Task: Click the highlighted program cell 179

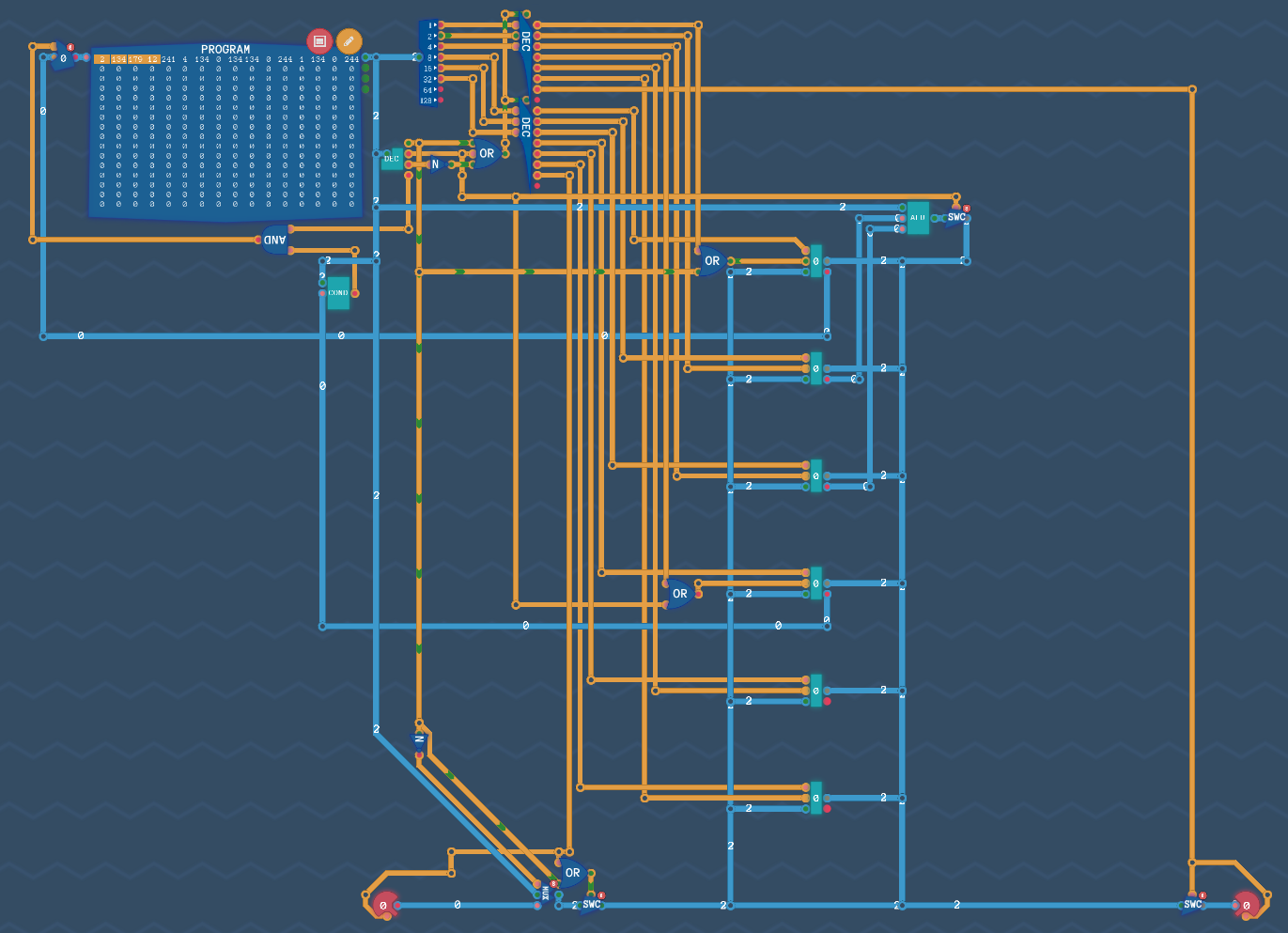Action: [x=135, y=59]
